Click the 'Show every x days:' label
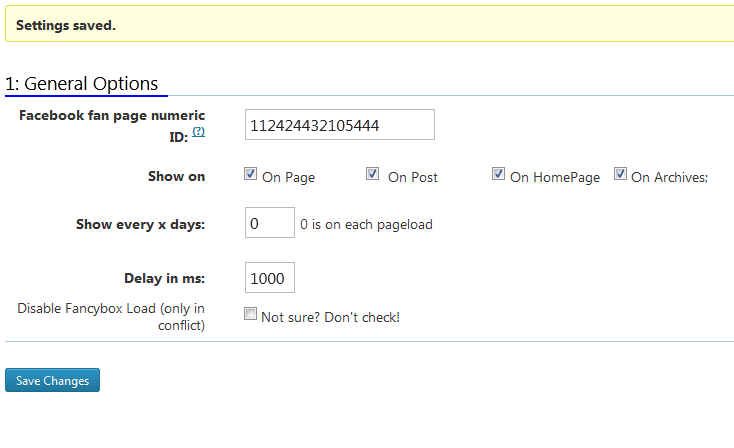734x448 pixels. (x=140, y=225)
